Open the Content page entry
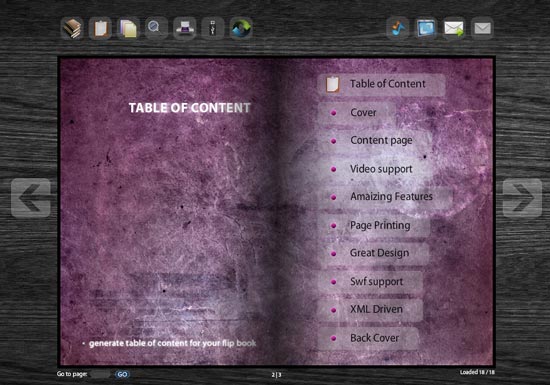The height and width of the screenshot is (385, 550). 375,141
